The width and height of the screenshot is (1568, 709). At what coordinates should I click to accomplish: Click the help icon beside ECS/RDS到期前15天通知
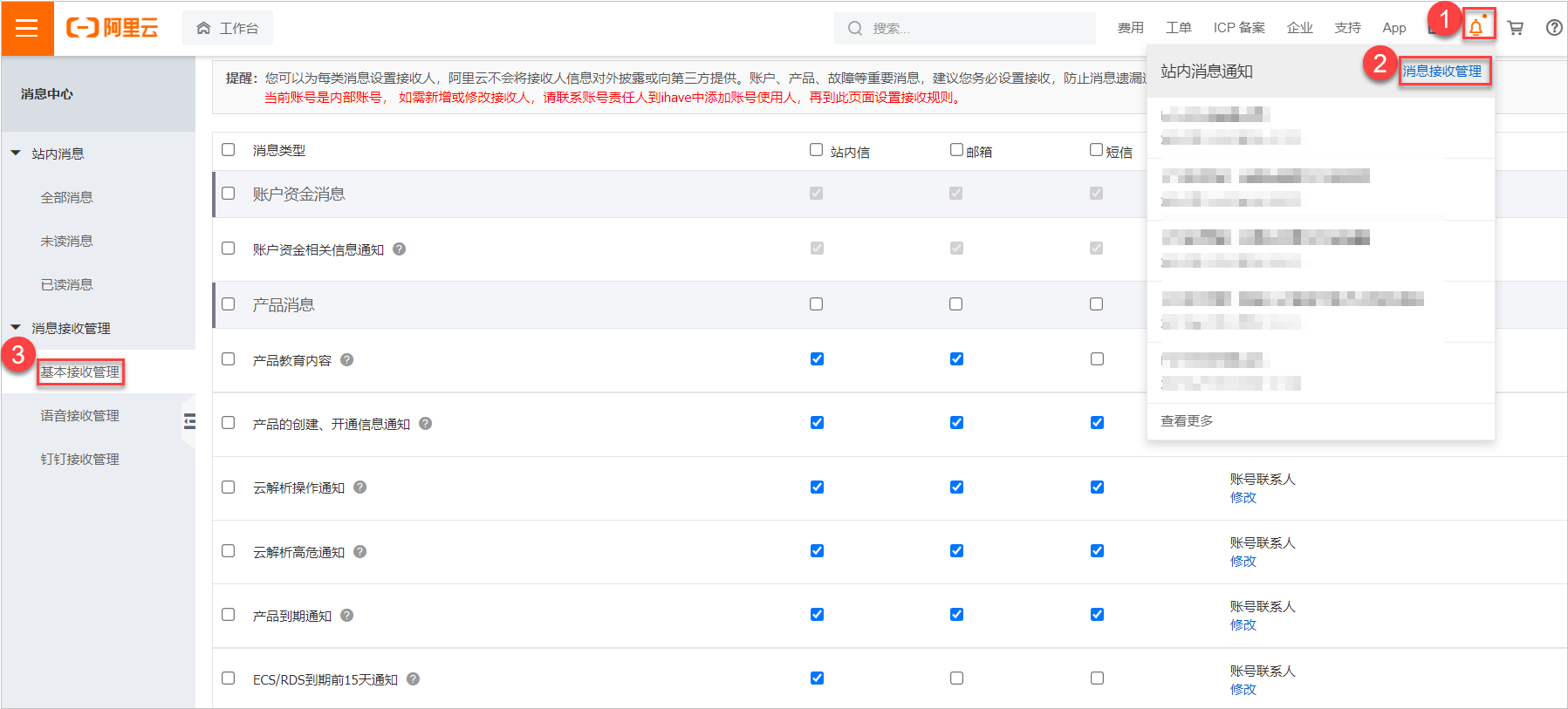click(x=414, y=678)
